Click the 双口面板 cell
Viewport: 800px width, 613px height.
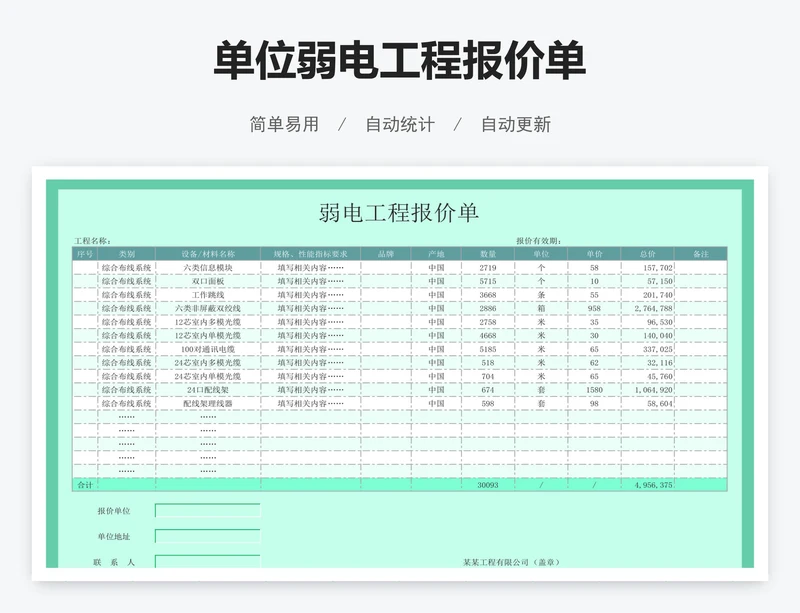click(208, 281)
